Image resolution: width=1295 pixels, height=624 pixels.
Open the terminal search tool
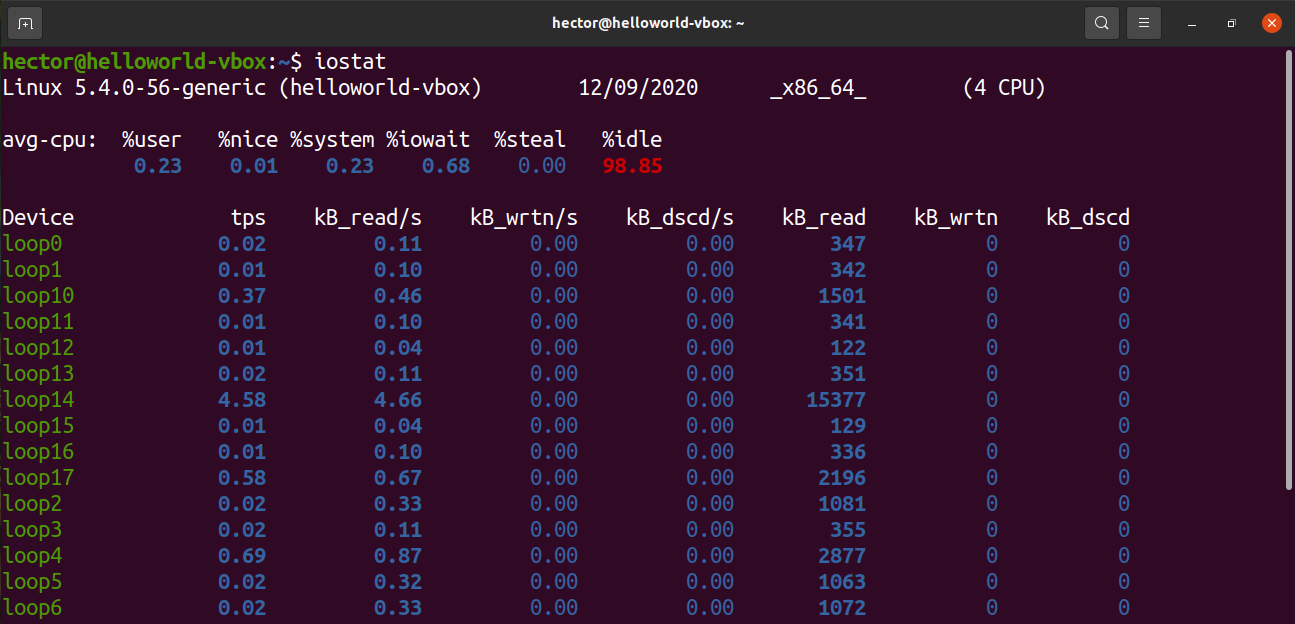(1101, 22)
